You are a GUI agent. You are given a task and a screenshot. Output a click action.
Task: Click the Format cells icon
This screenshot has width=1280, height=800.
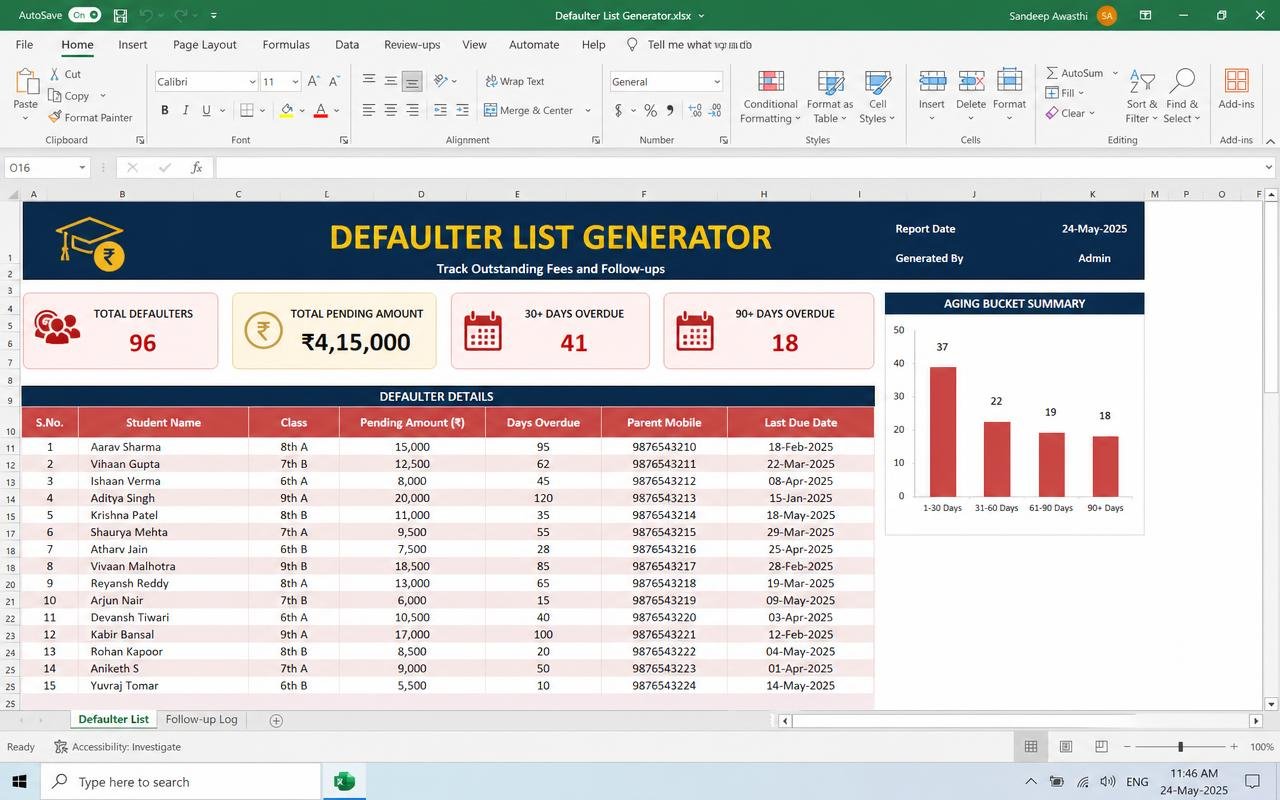coord(1009,82)
